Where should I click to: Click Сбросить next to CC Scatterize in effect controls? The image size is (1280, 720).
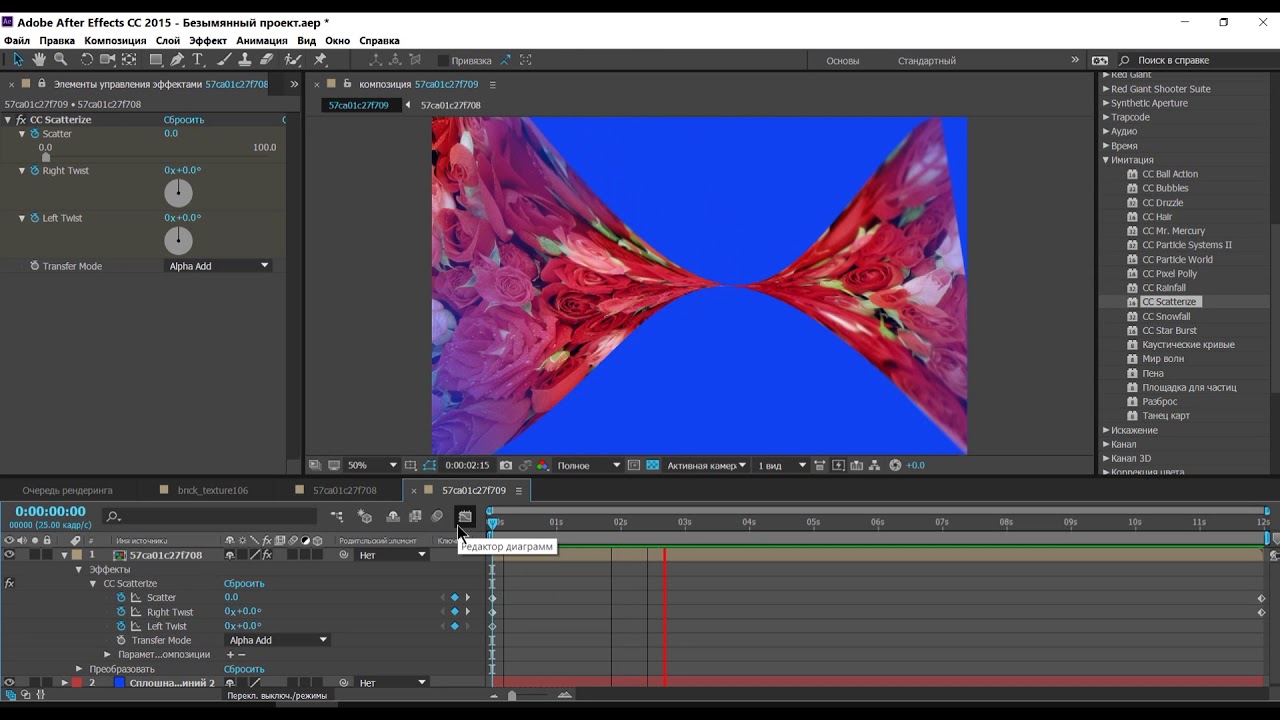(183, 120)
